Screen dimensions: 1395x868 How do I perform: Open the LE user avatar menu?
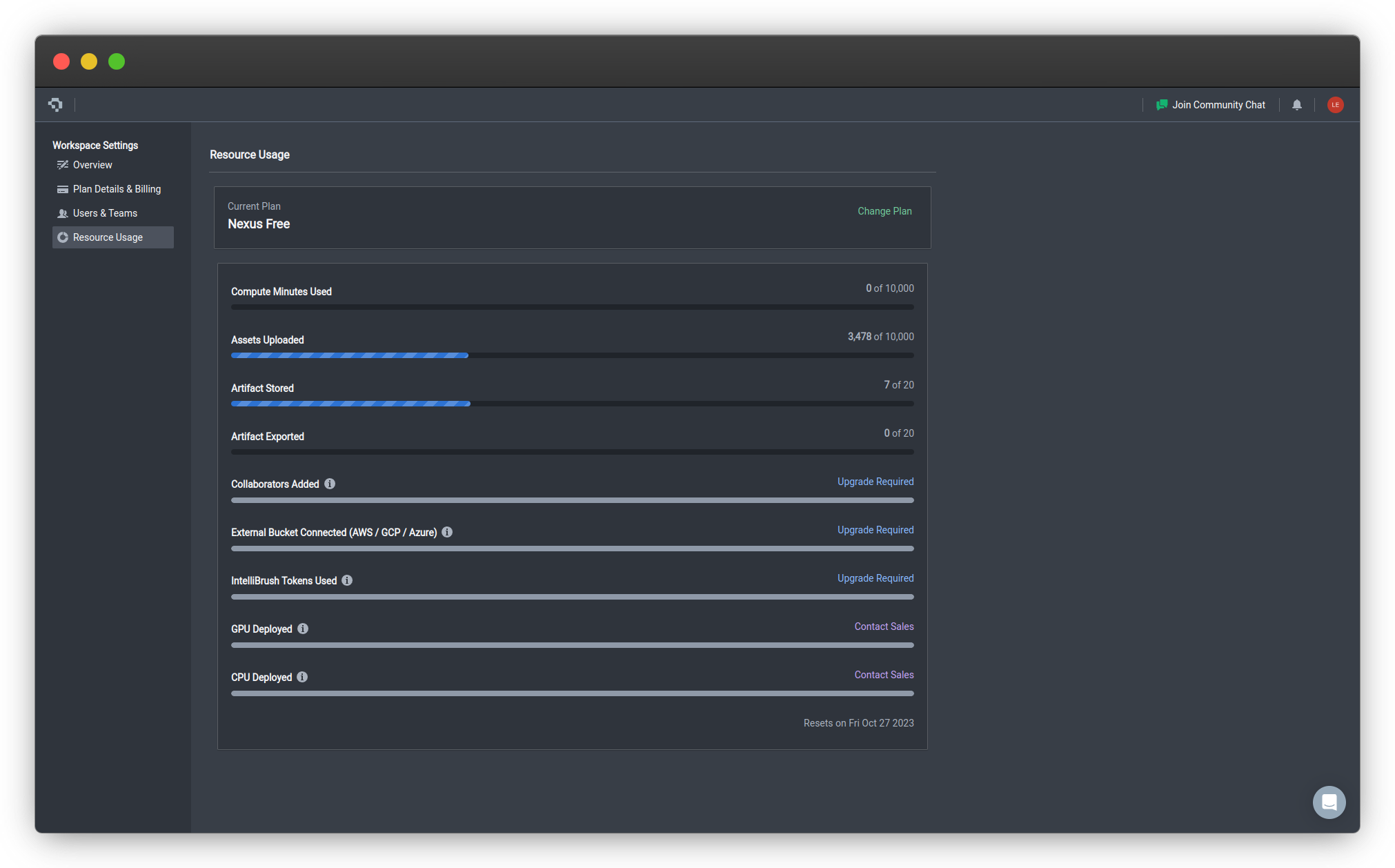pyautogui.click(x=1336, y=105)
